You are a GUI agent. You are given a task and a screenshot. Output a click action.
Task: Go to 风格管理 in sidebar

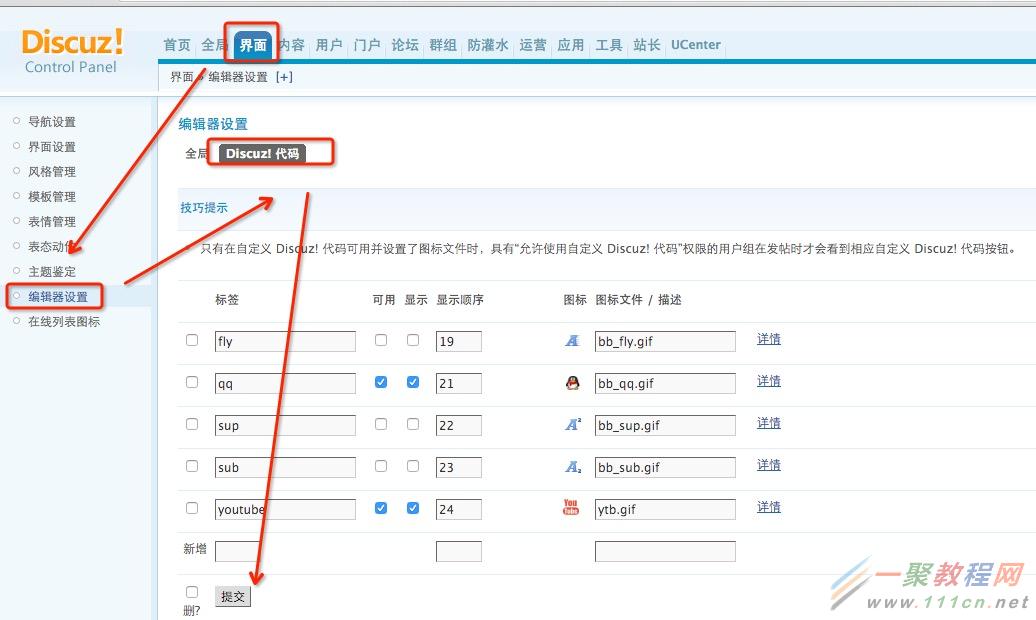[52, 172]
